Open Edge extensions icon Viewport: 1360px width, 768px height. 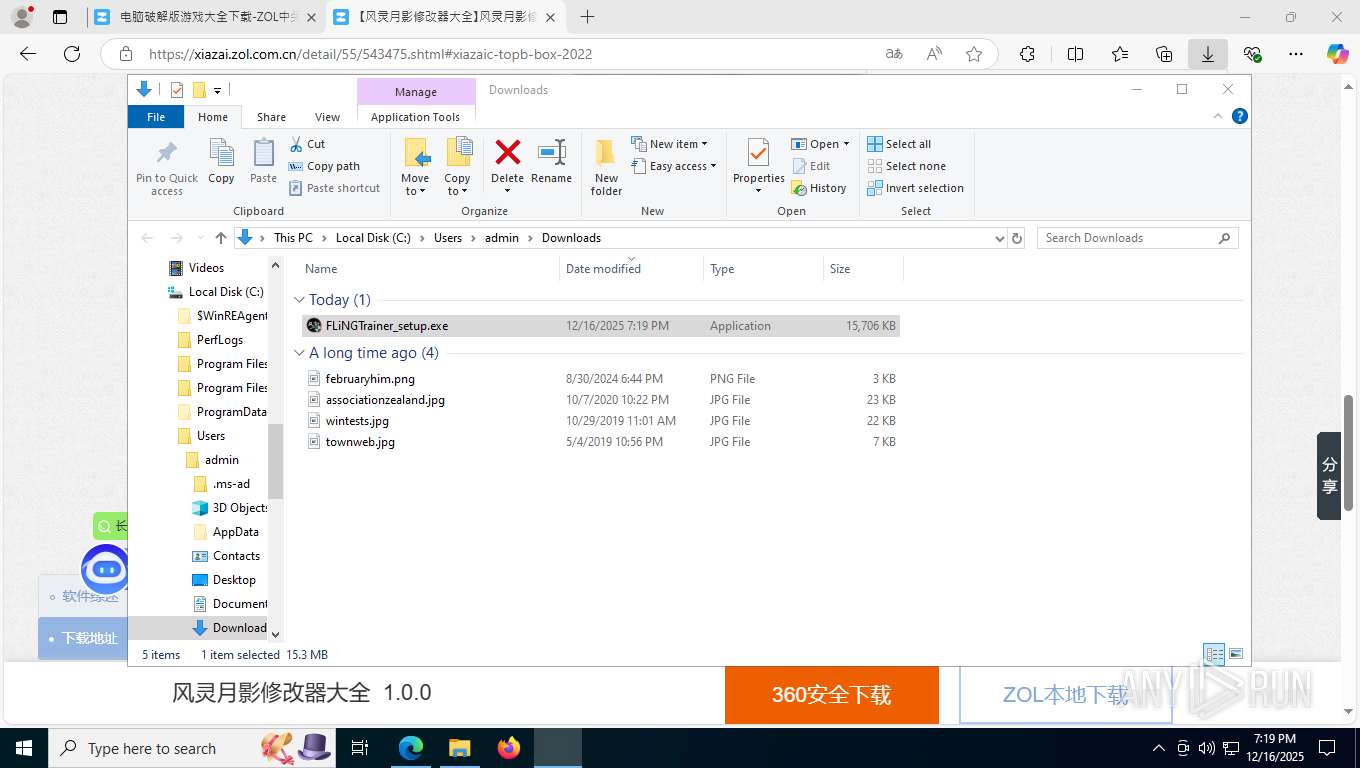coord(1027,54)
